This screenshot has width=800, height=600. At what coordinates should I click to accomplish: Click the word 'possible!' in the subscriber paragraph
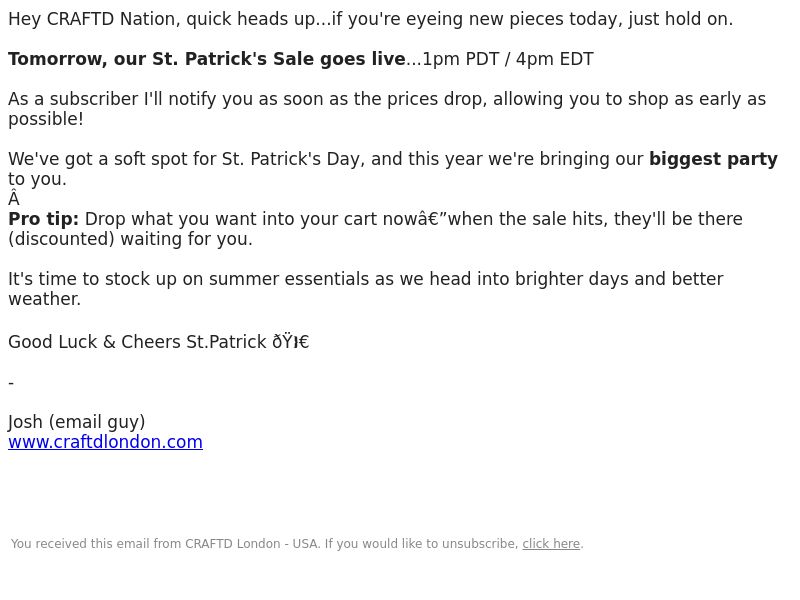tap(46, 119)
